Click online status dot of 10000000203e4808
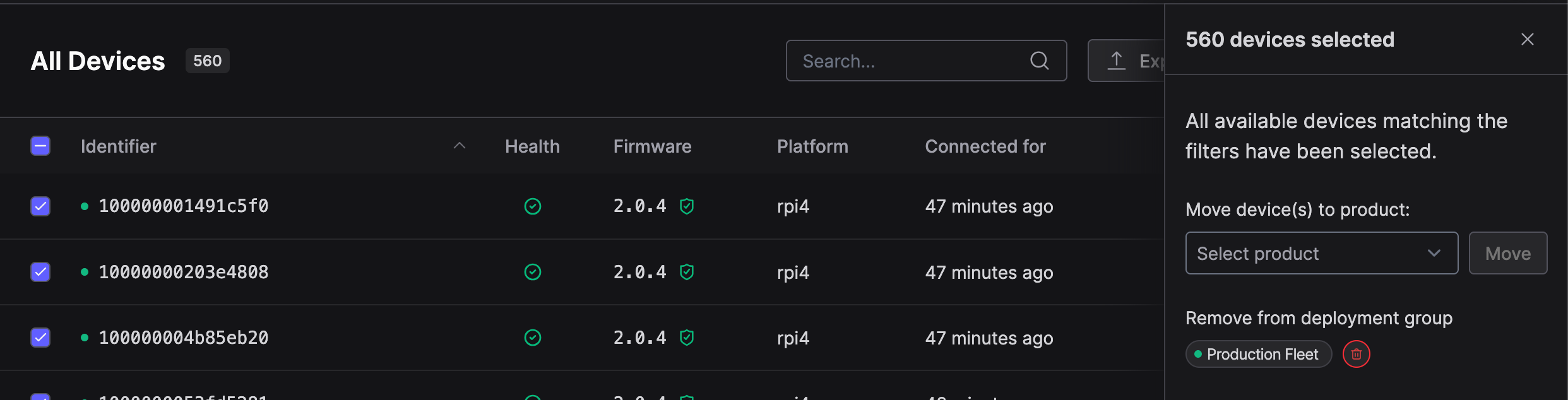 tap(85, 272)
